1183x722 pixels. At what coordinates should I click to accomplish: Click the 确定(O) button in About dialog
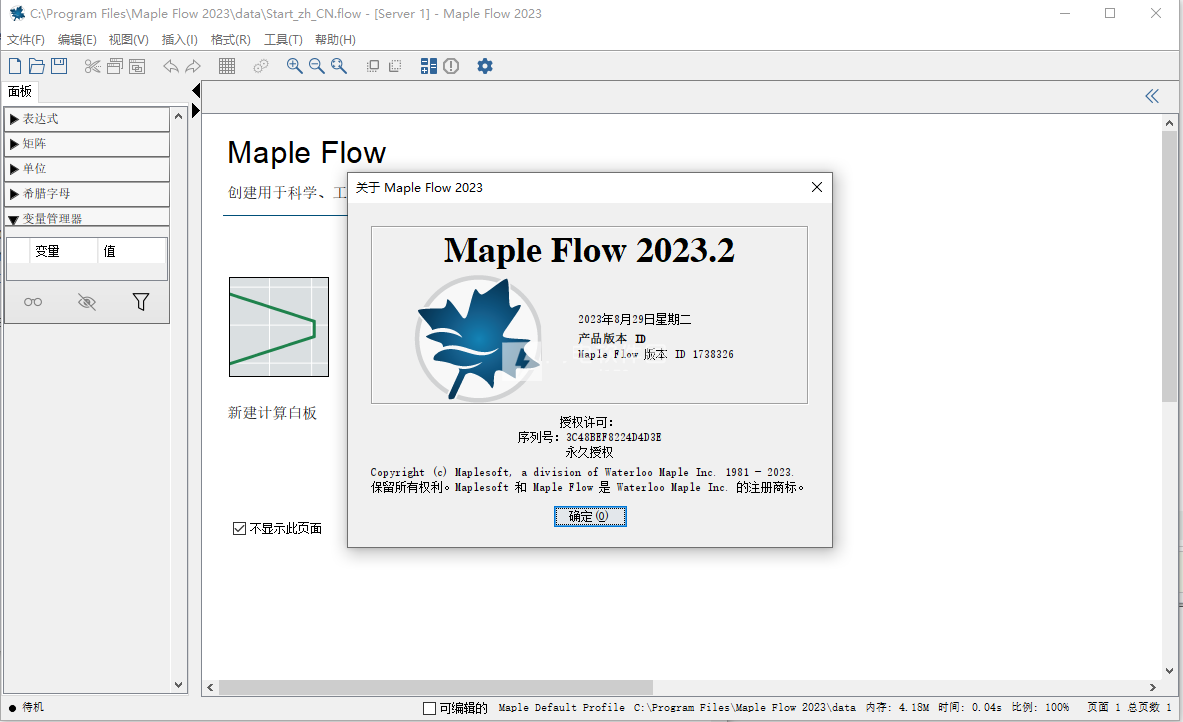click(590, 516)
